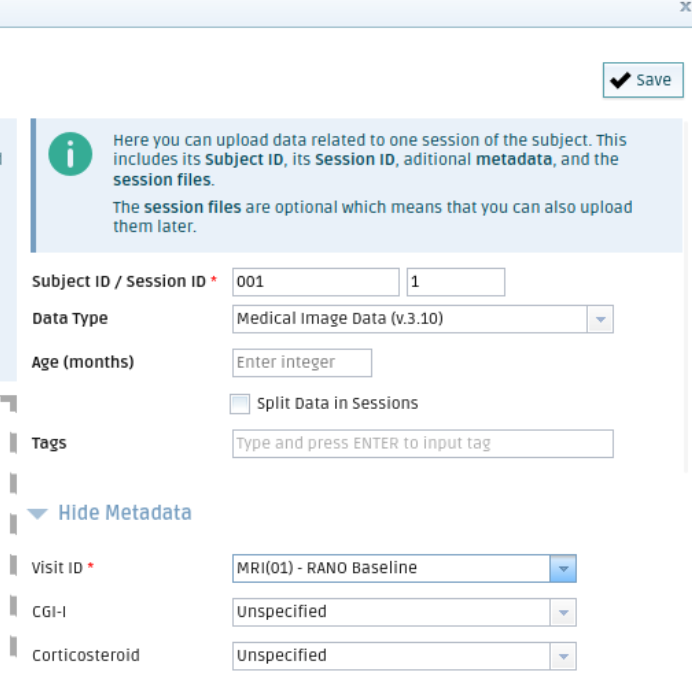Collapse metadata using the triangle icon

(x=38, y=514)
